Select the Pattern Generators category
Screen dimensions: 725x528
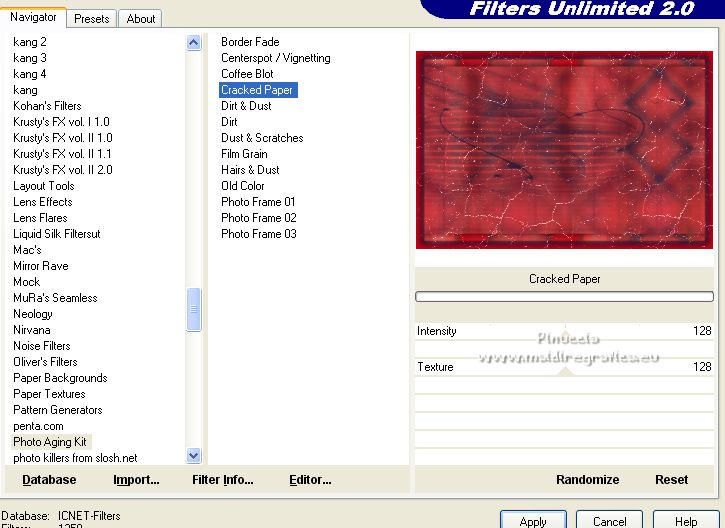coord(57,410)
